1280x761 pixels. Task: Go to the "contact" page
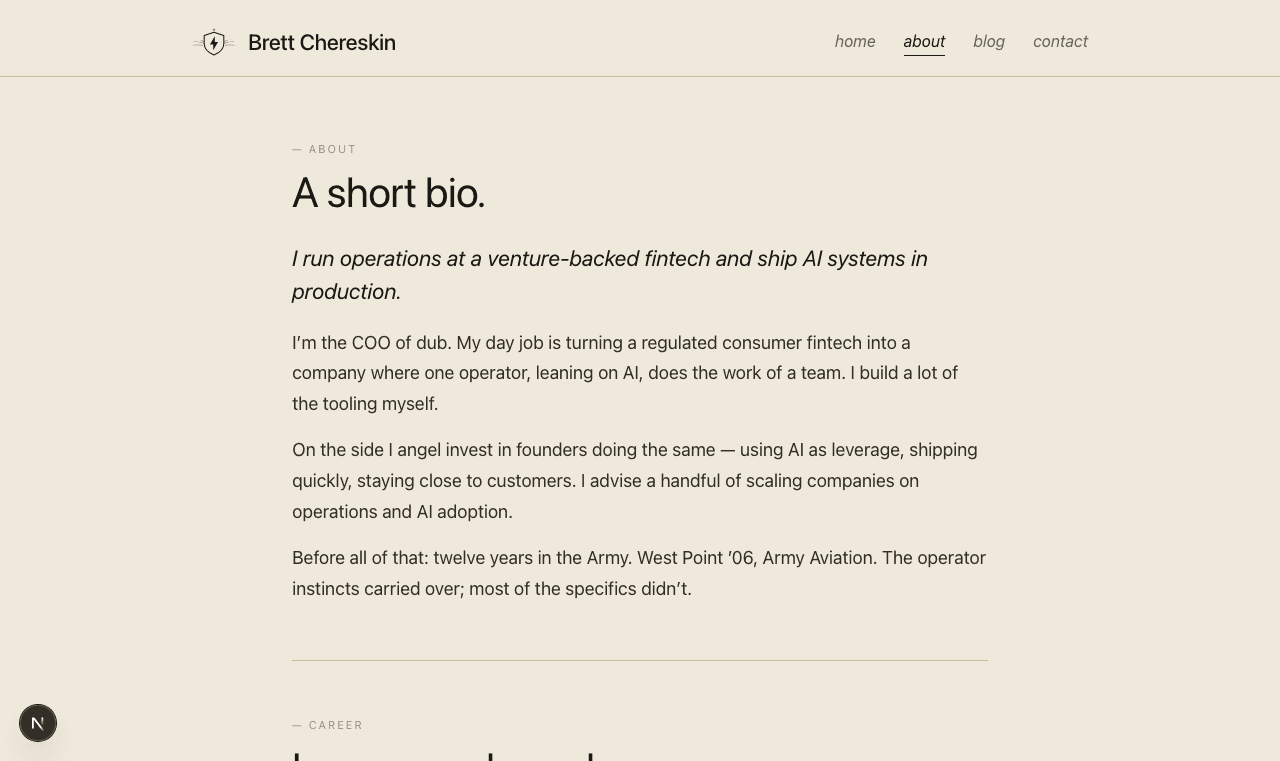pos(1060,41)
